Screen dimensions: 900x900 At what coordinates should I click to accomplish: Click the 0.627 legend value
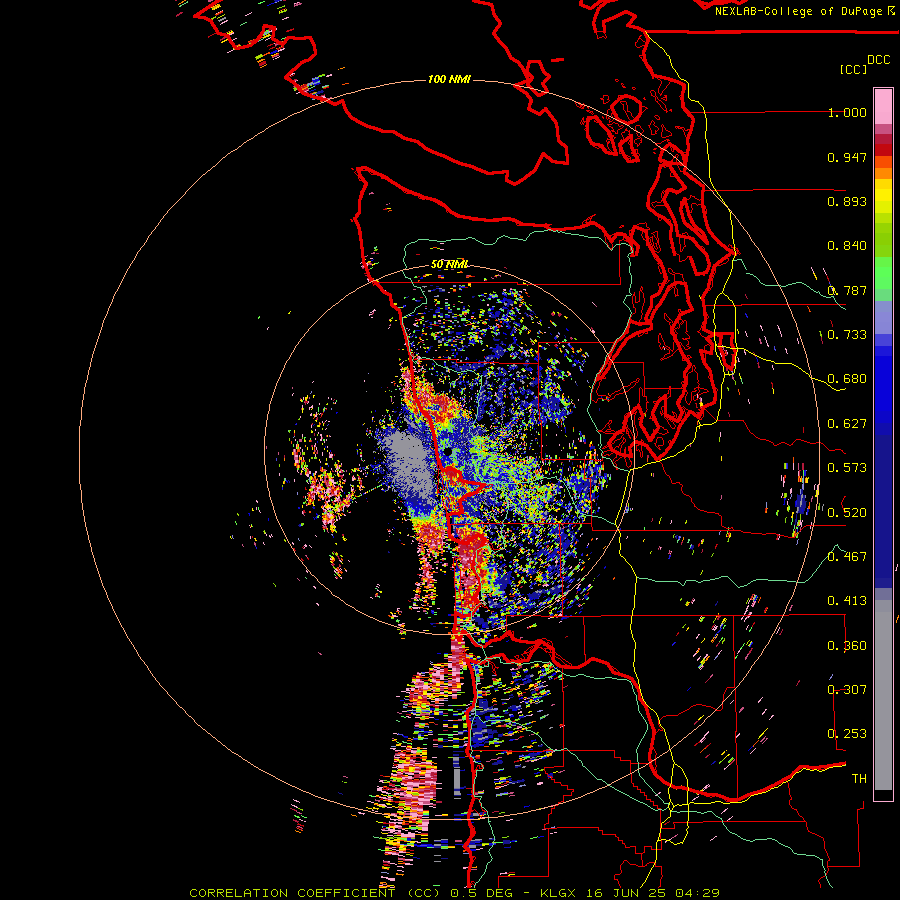[847, 424]
